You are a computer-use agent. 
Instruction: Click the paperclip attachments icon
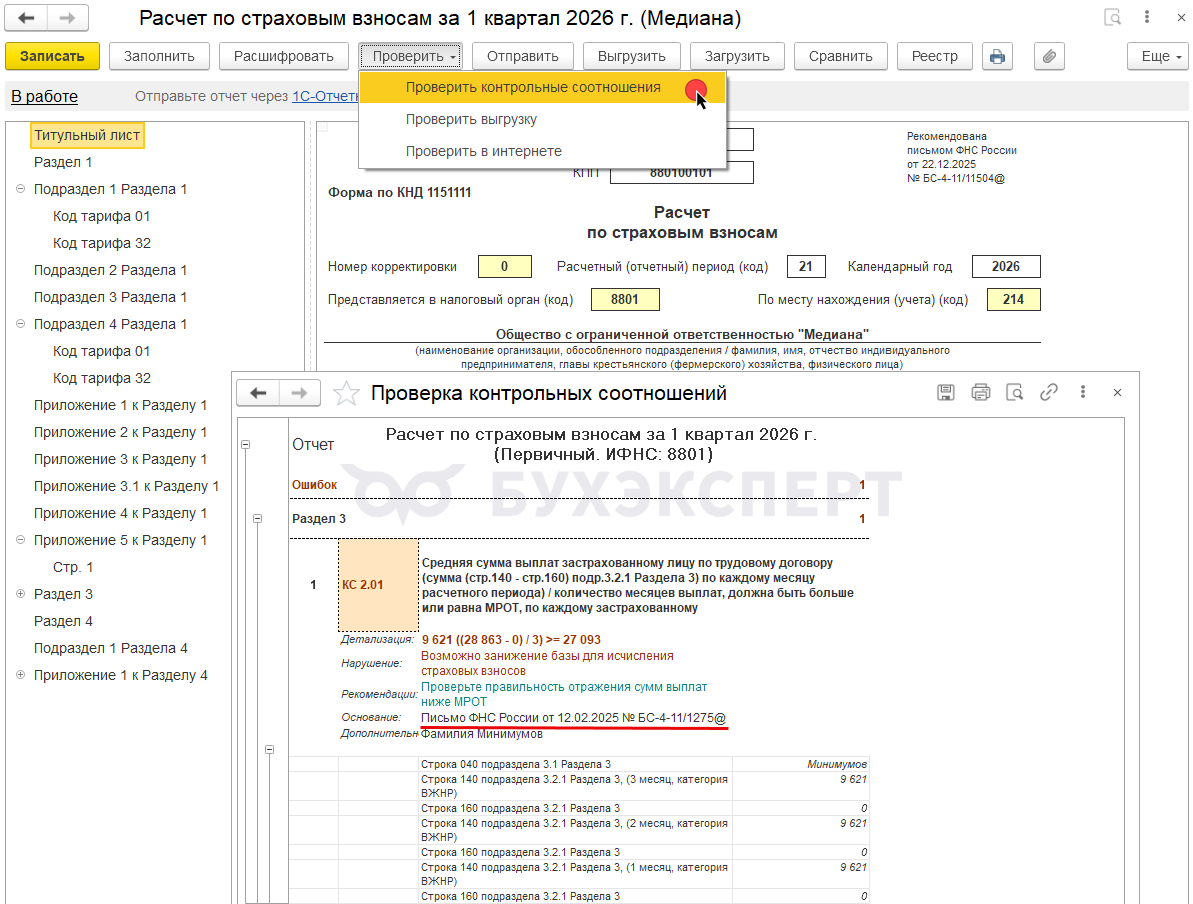click(1048, 56)
